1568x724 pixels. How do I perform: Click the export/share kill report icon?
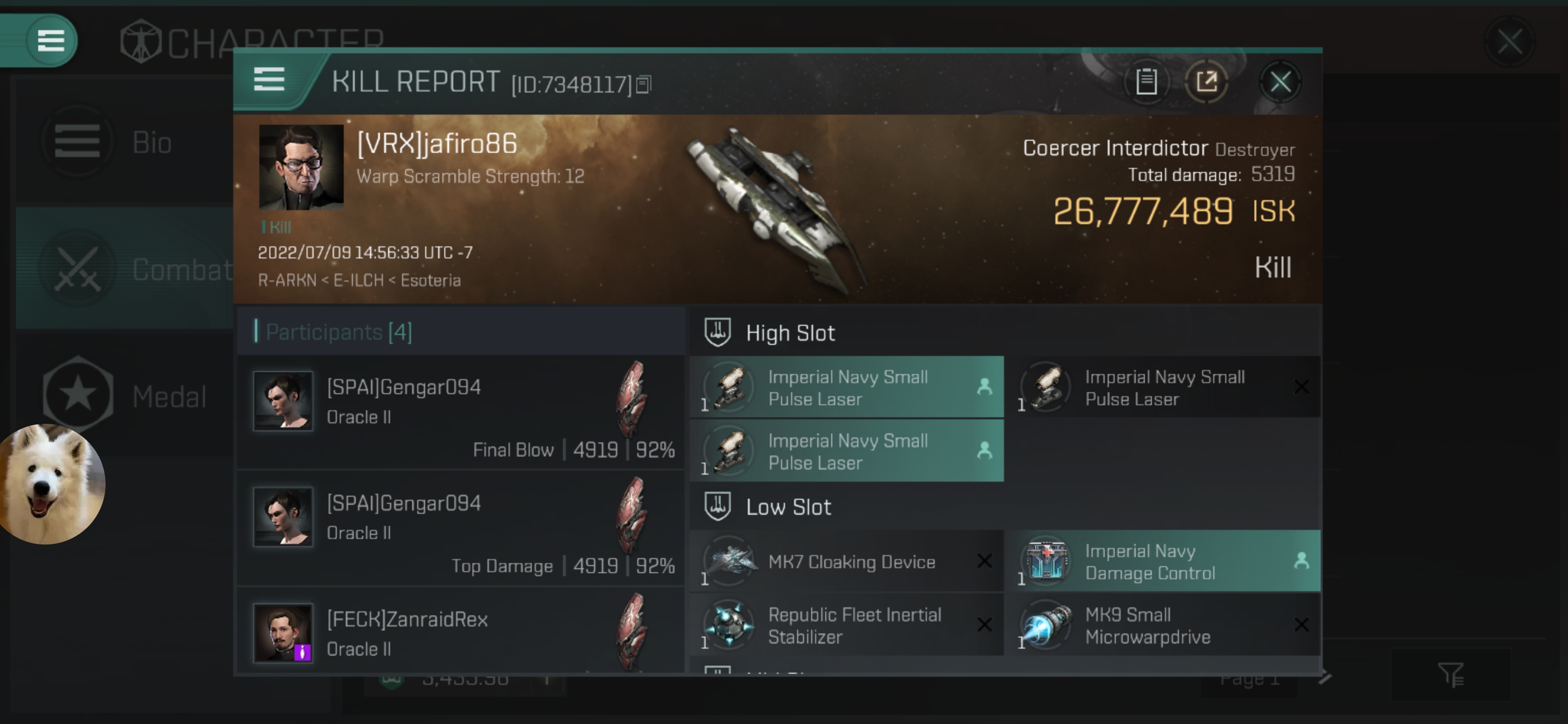click(x=1207, y=82)
